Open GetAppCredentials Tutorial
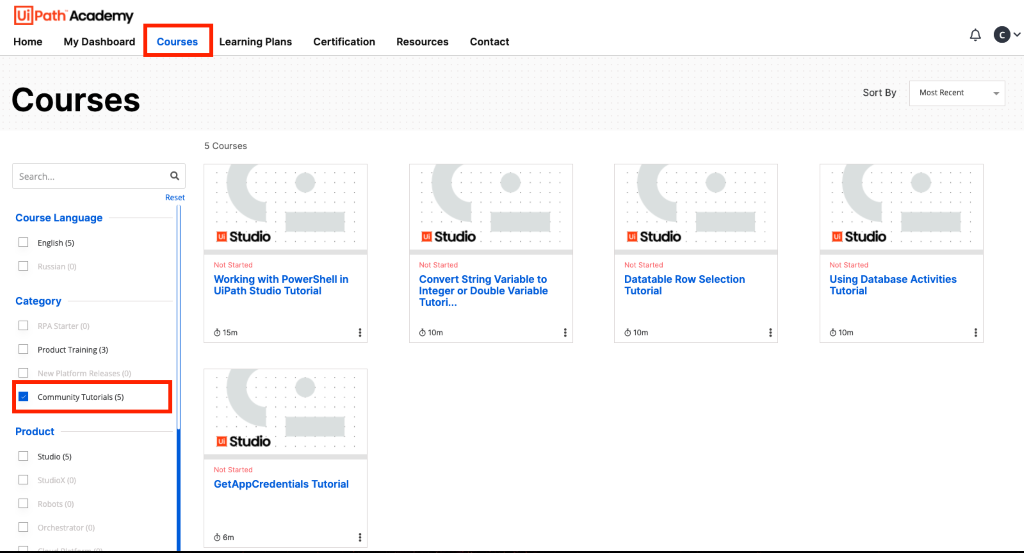The height and width of the screenshot is (553, 1024). 281,484
